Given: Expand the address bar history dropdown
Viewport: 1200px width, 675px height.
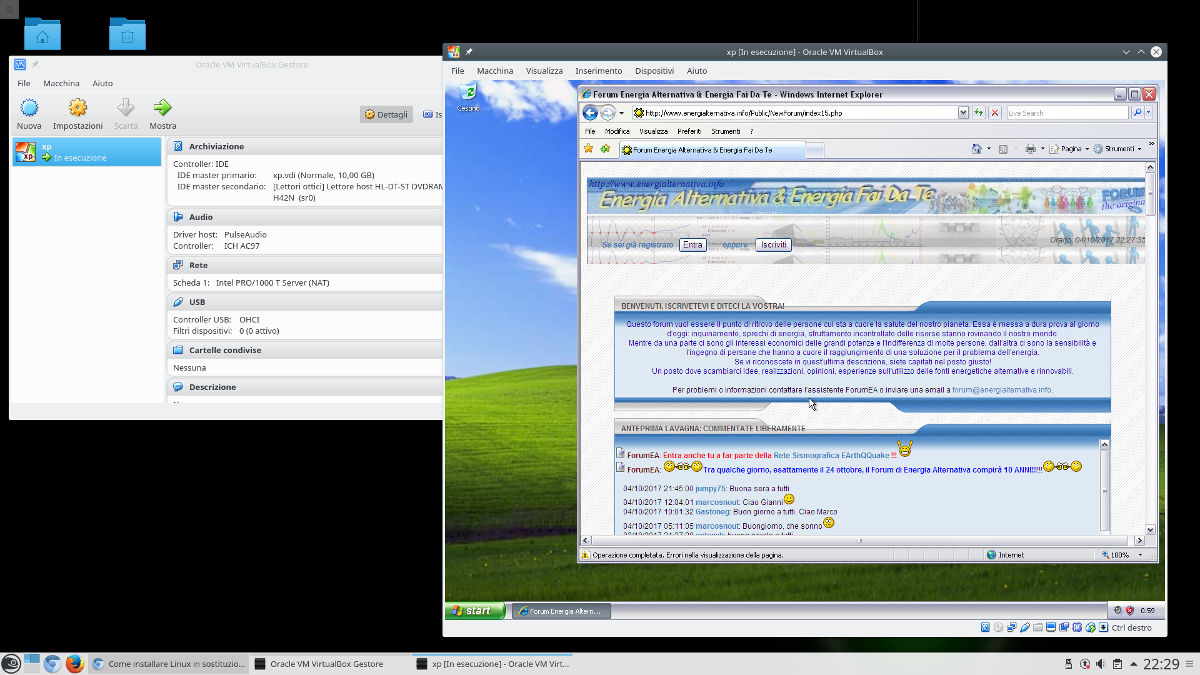Looking at the screenshot, I should pos(963,113).
